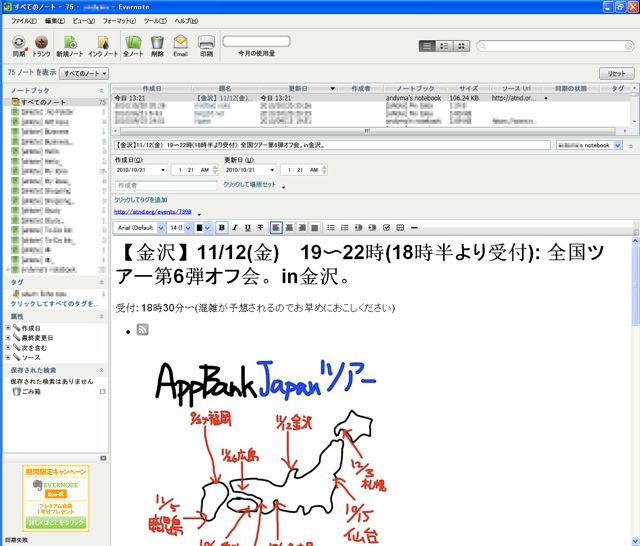The width and height of the screenshot is (640, 546).
Task: Toggle justify alignment
Action: coord(314,228)
